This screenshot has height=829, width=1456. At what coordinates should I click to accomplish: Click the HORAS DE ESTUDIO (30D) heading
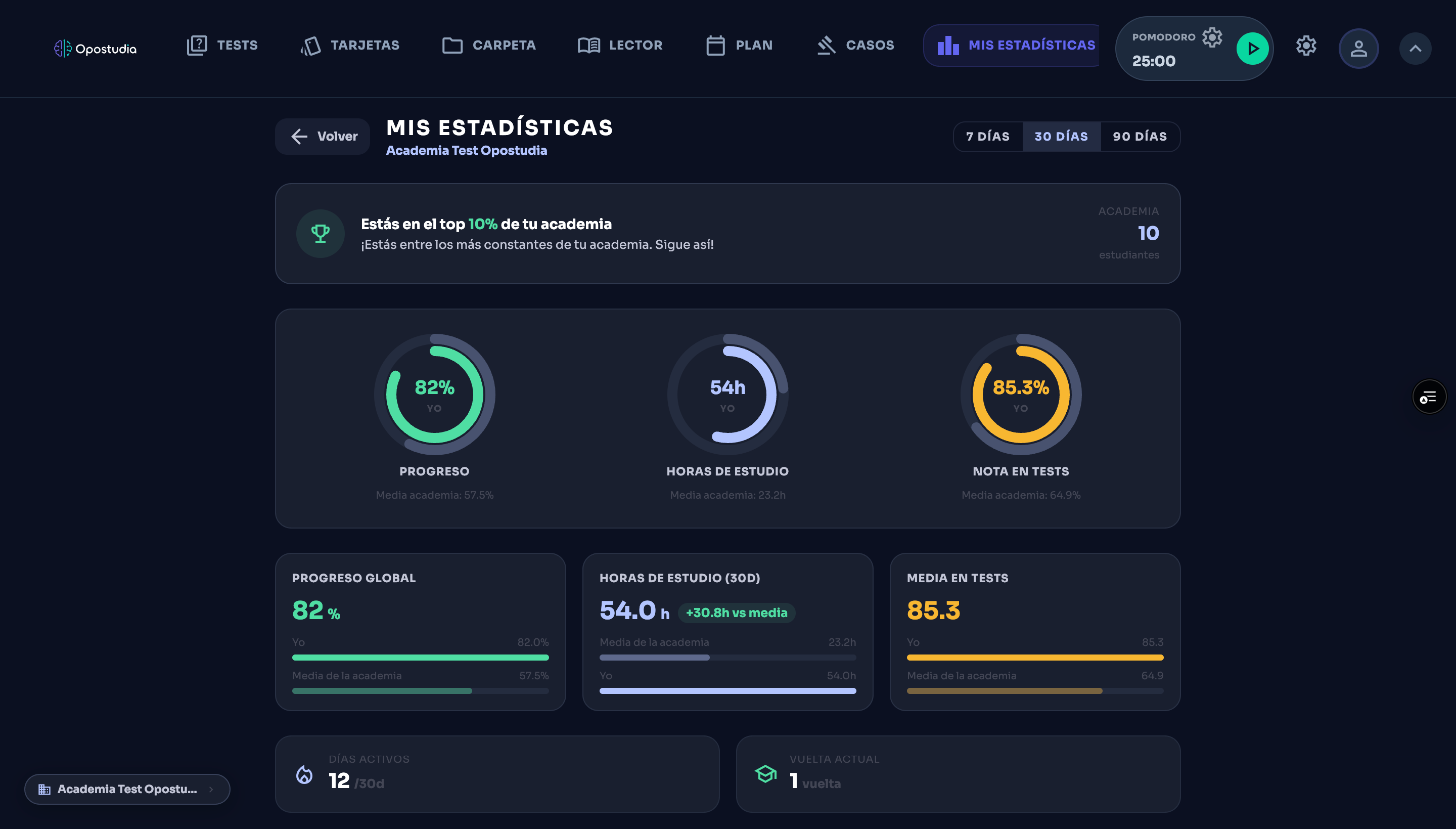coord(679,578)
